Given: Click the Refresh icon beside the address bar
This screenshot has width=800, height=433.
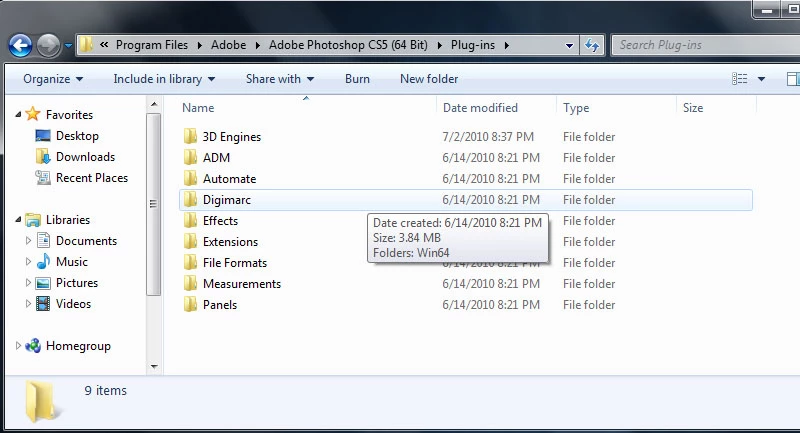Looking at the screenshot, I should pos(592,45).
